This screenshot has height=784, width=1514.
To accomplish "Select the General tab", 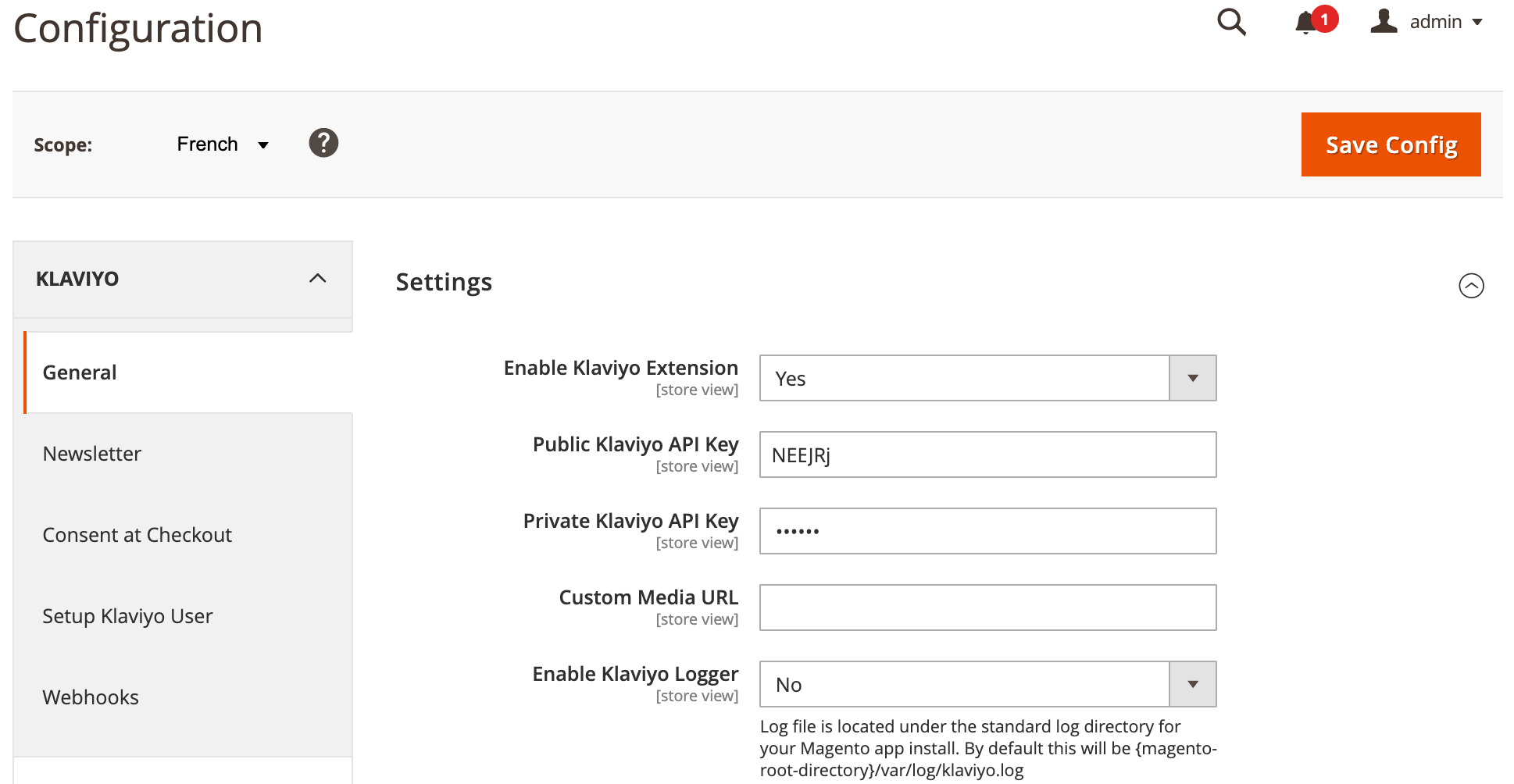I will click(80, 372).
